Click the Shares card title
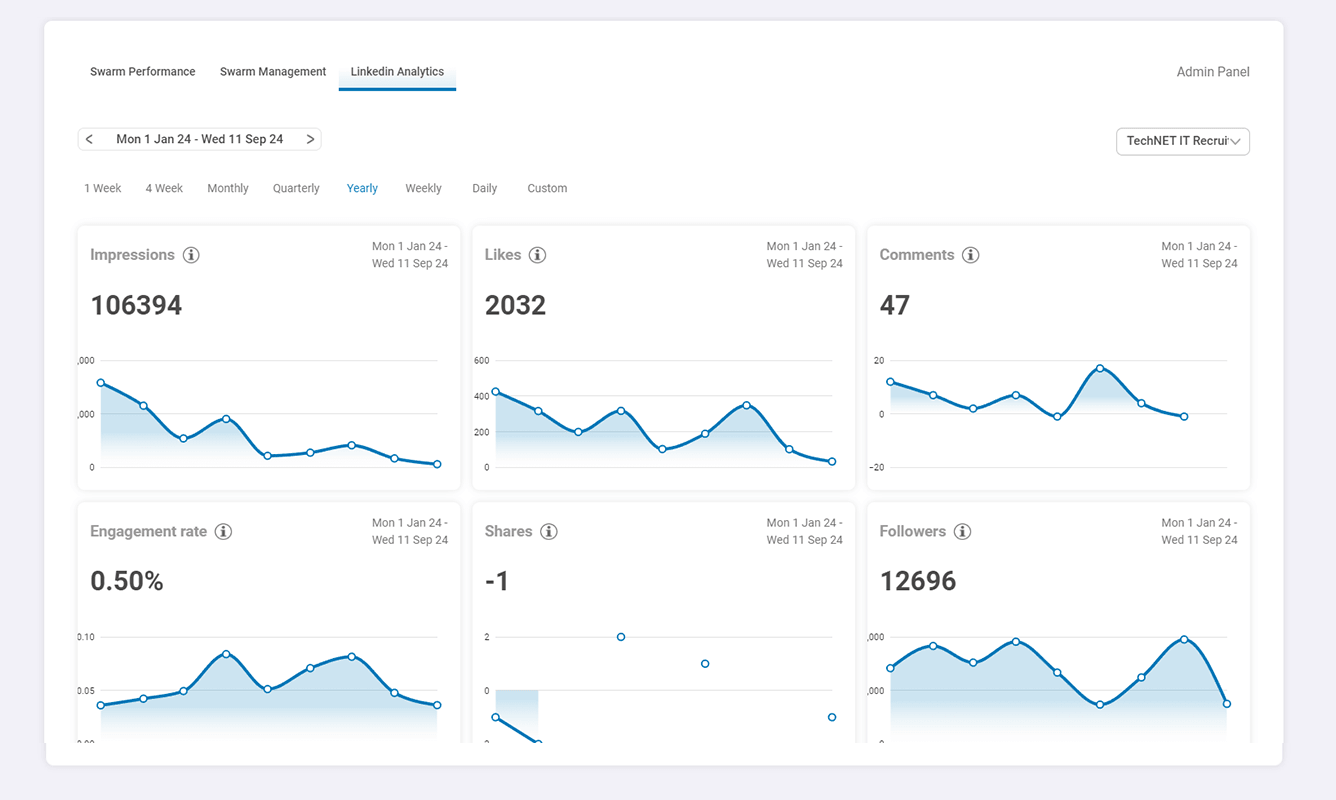Viewport: 1336px width, 800px height. click(509, 532)
